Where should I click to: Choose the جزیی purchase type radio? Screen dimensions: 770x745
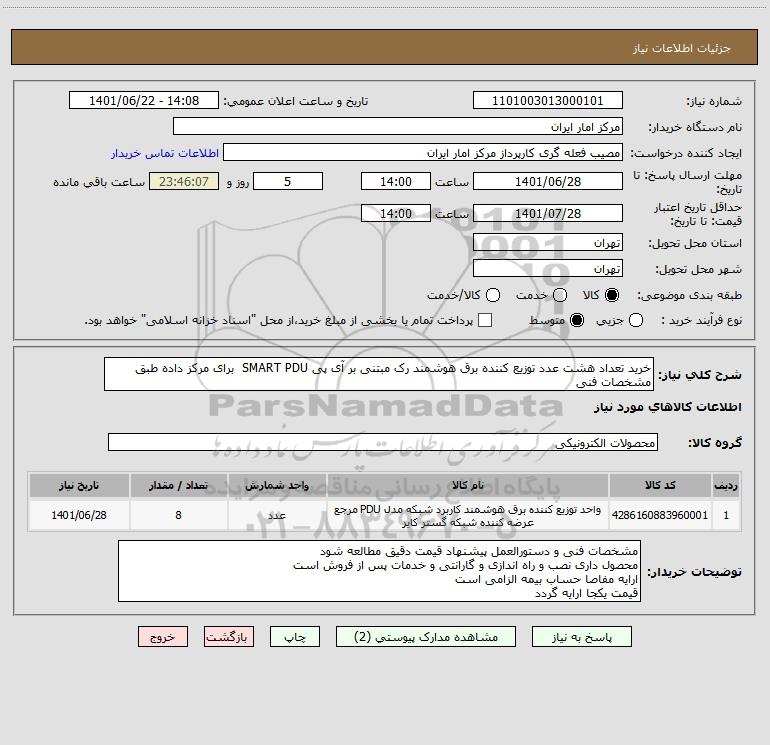[635, 320]
